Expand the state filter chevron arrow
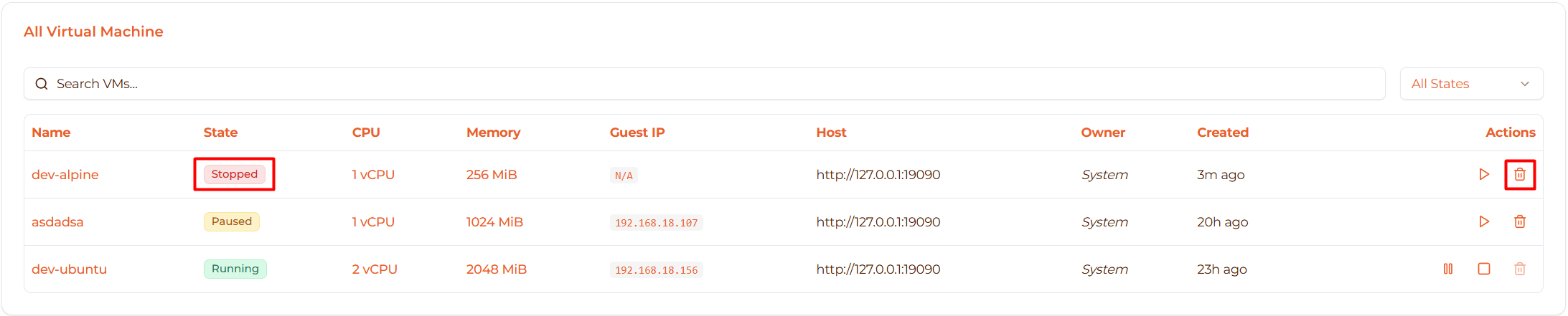The width and height of the screenshot is (1568, 316). [x=1525, y=84]
